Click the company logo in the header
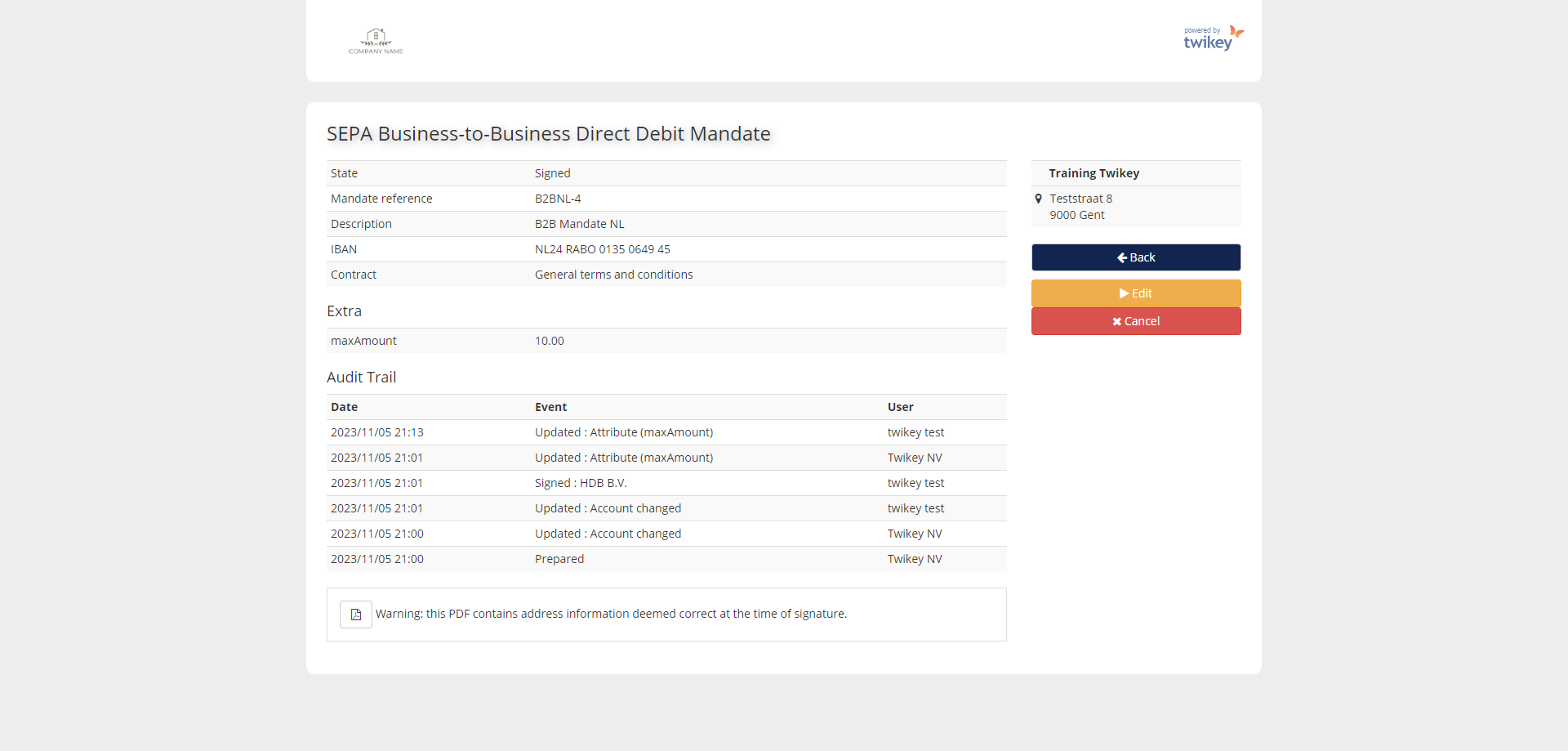Viewport: 1568px width, 751px height. 376,40
